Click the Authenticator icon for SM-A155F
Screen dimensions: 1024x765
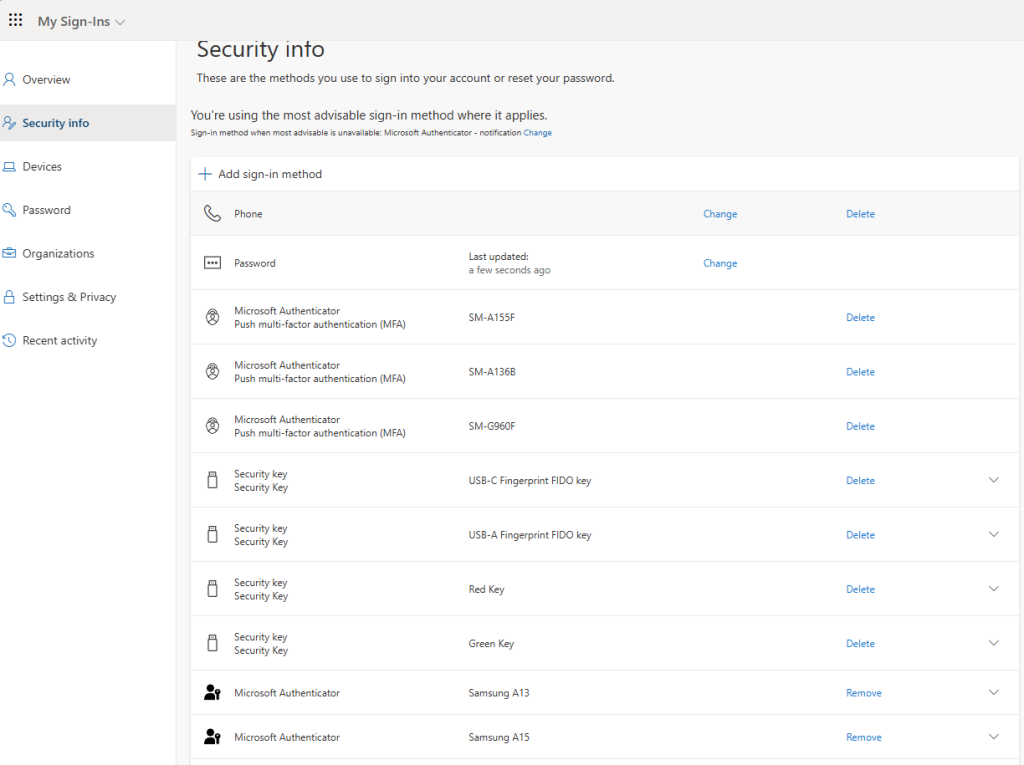[212, 317]
